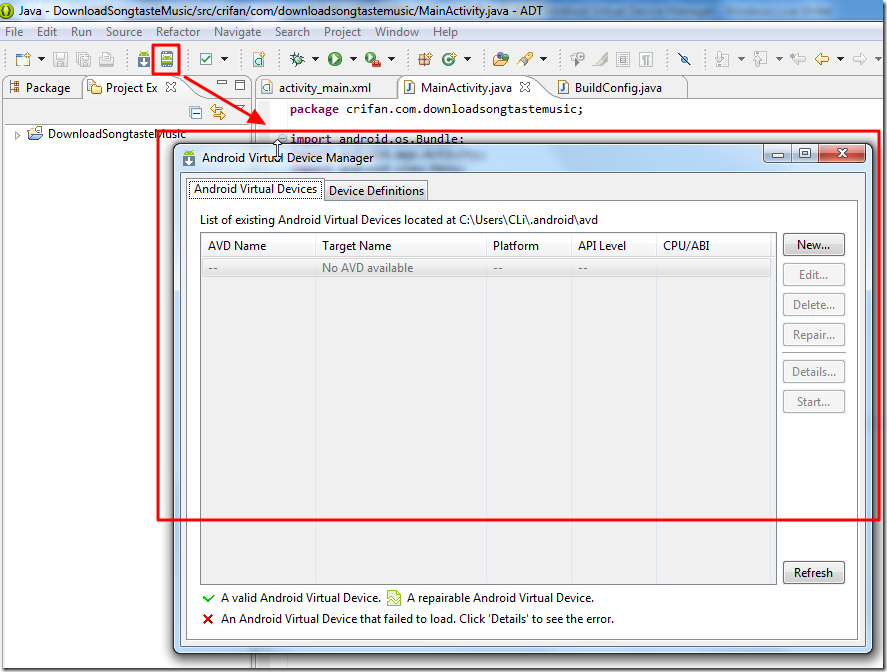Click the Target Name column header
Screen dimensions: 887x672
(401, 246)
